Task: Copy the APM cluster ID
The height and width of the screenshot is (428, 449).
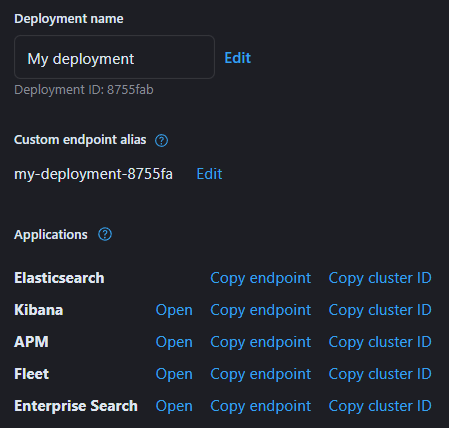Action: pyautogui.click(x=380, y=342)
